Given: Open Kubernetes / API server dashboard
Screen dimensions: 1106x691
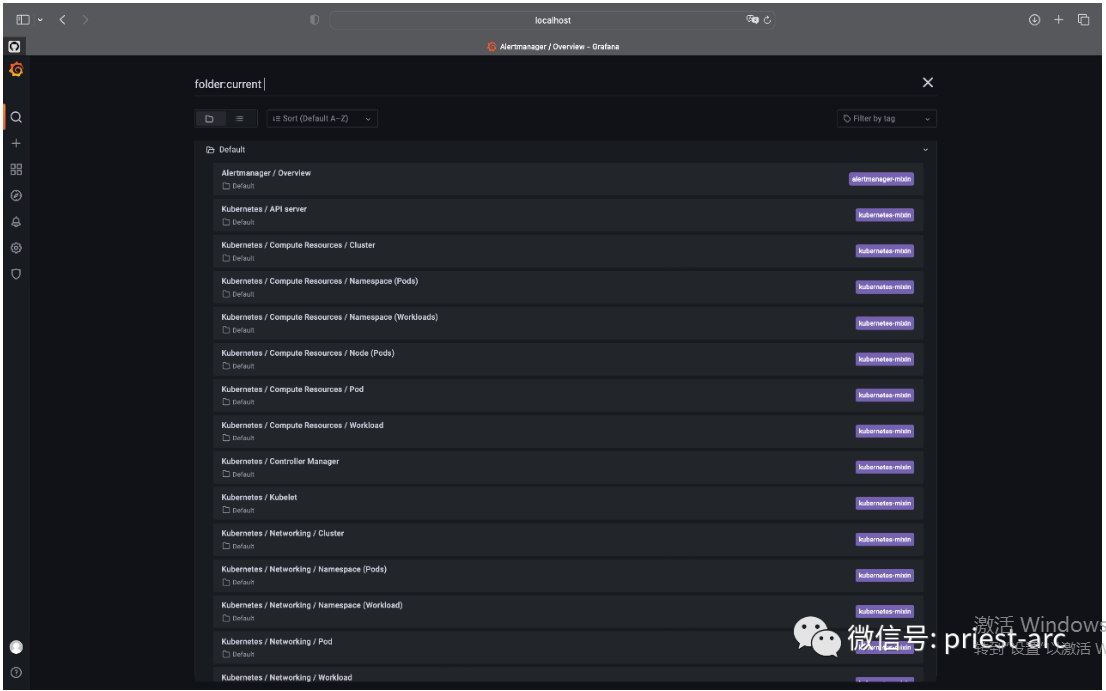Looking at the screenshot, I should pyautogui.click(x=568, y=215).
